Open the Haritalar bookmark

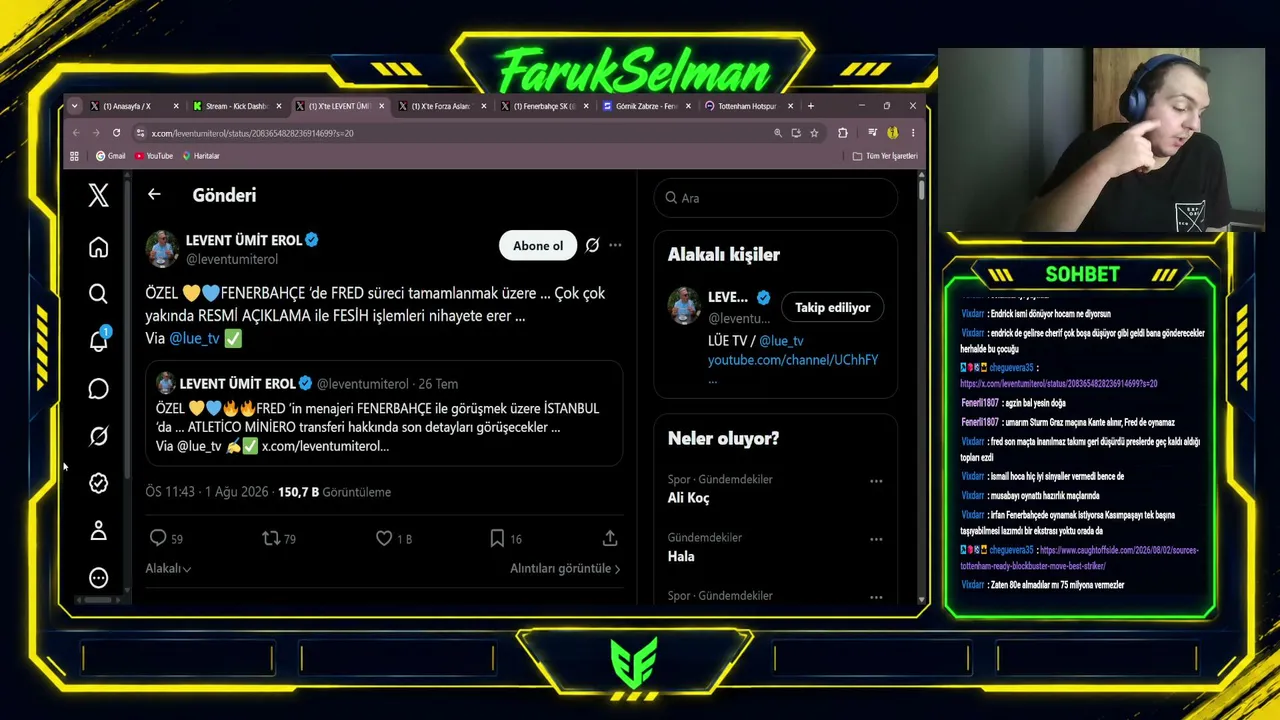click(201, 156)
